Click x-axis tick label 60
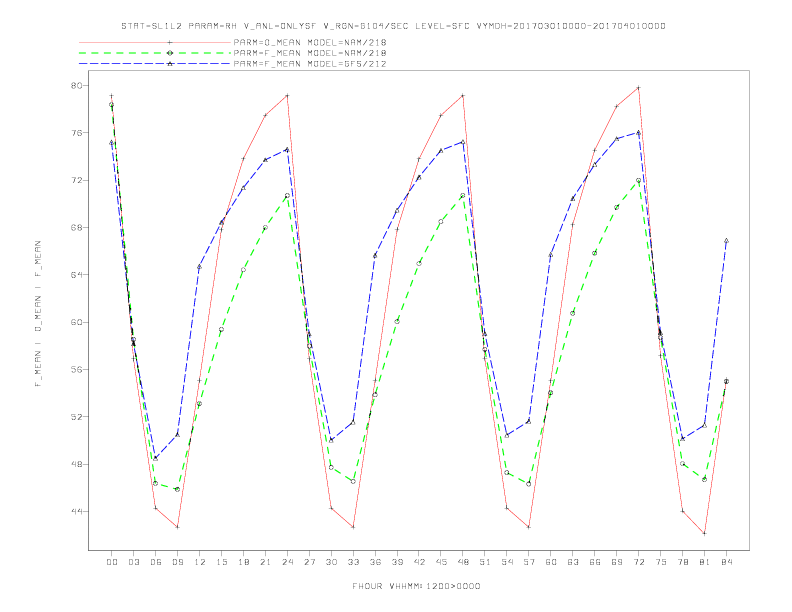Image resolution: width=792 pixels, height=612 pixels. click(551, 562)
